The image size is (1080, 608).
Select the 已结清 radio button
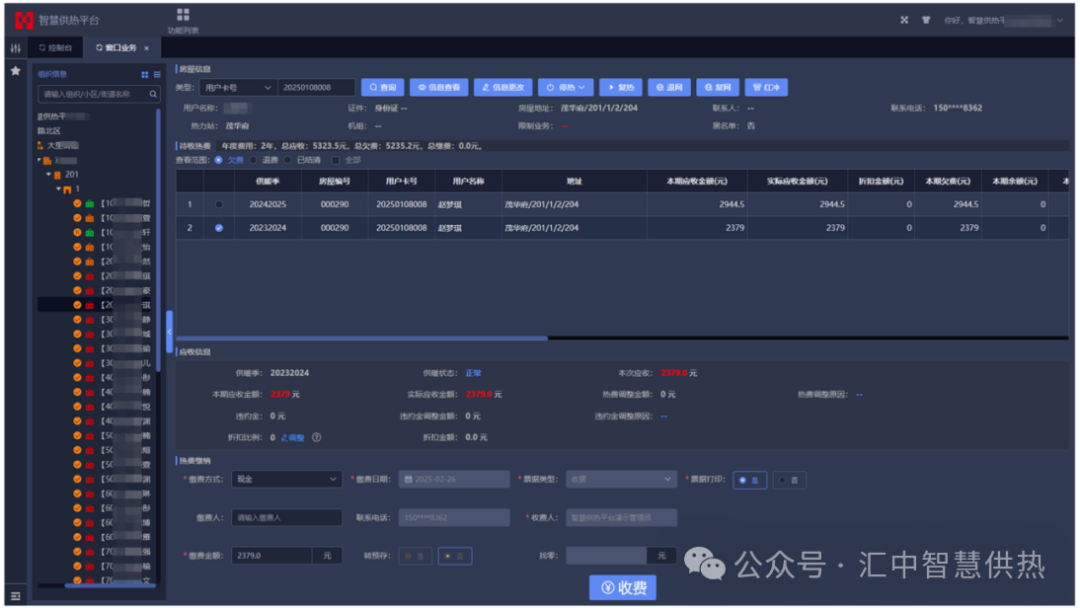[x=288, y=160]
